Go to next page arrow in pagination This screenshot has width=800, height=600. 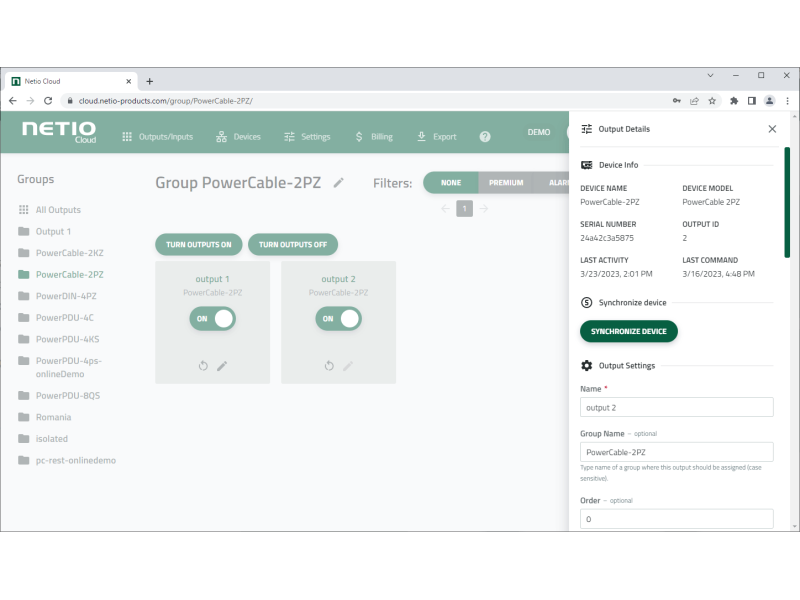click(484, 208)
